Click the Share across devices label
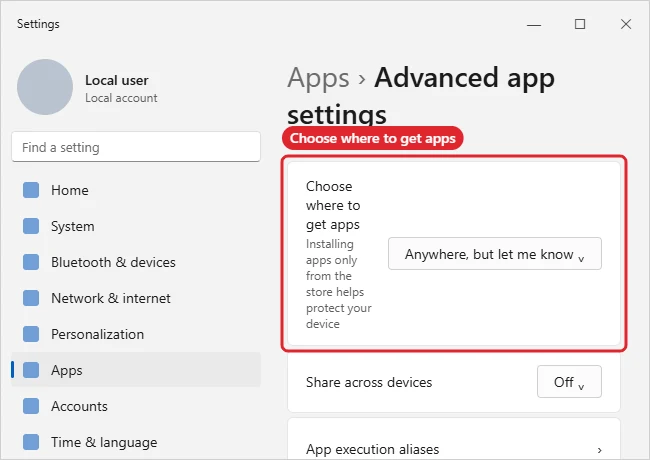Image resolution: width=650 pixels, height=460 pixels. tap(369, 382)
